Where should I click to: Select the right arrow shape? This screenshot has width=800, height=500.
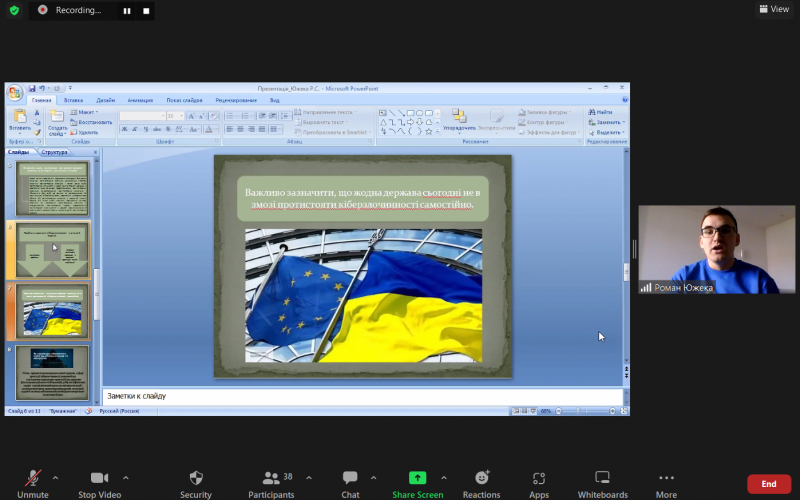(410, 122)
